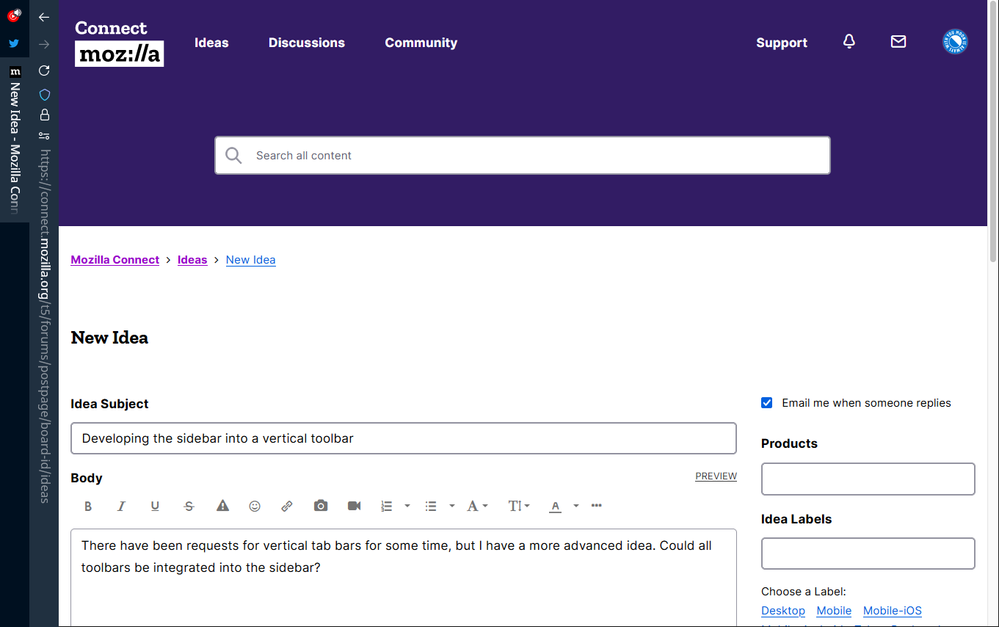Click into the Idea Subject field

click(404, 438)
